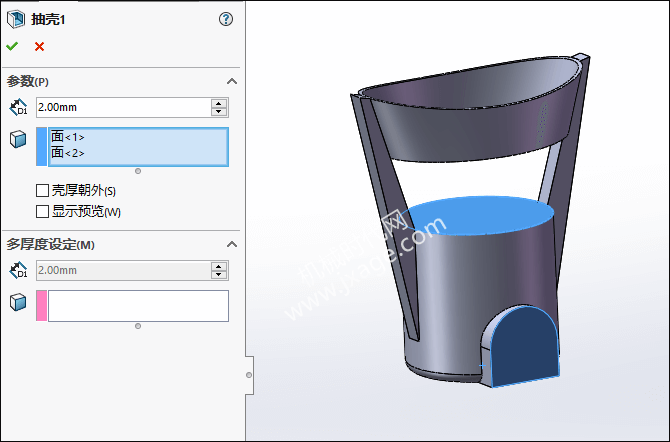Click the cube icon beside the multi-thickness faces box
Screen dimensions: 670x442
tap(17, 301)
